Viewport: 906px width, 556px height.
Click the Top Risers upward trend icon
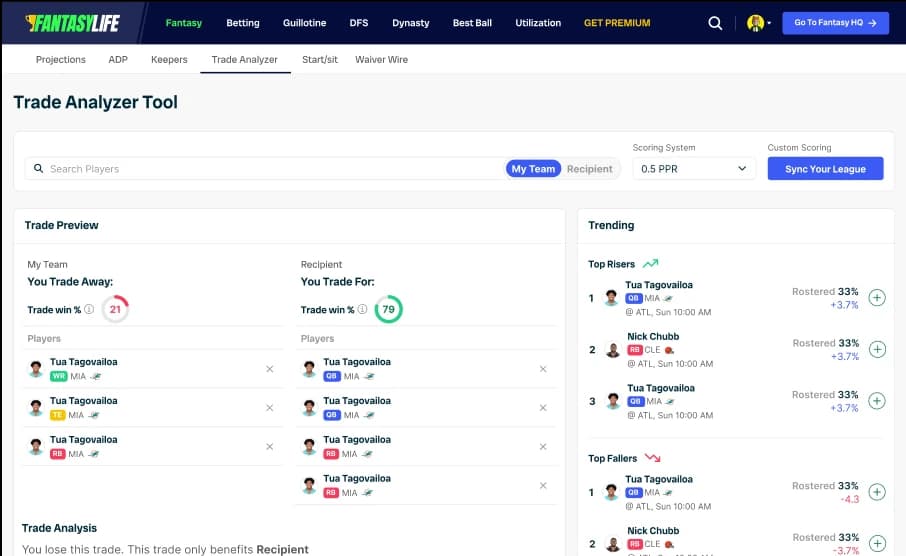point(651,264)
